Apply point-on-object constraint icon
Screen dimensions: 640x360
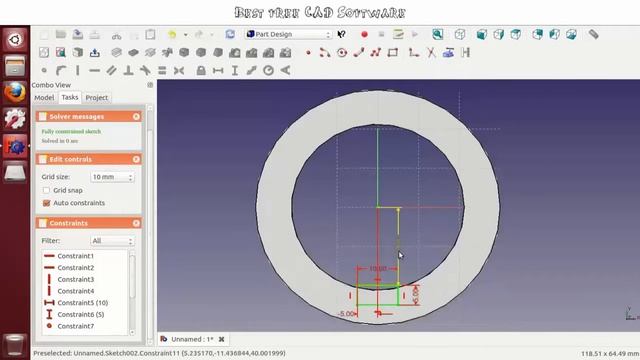click(x=61, y=71)
